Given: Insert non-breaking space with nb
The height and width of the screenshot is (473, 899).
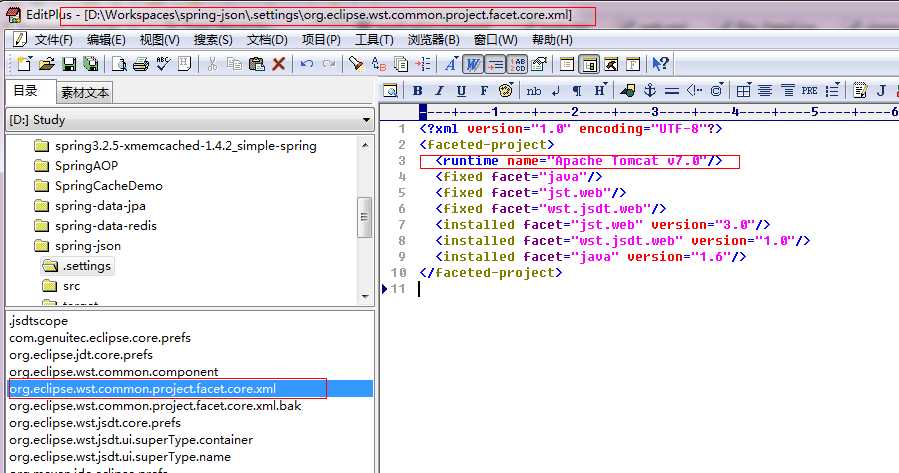Looking at the screenshot, I should 534,90.
